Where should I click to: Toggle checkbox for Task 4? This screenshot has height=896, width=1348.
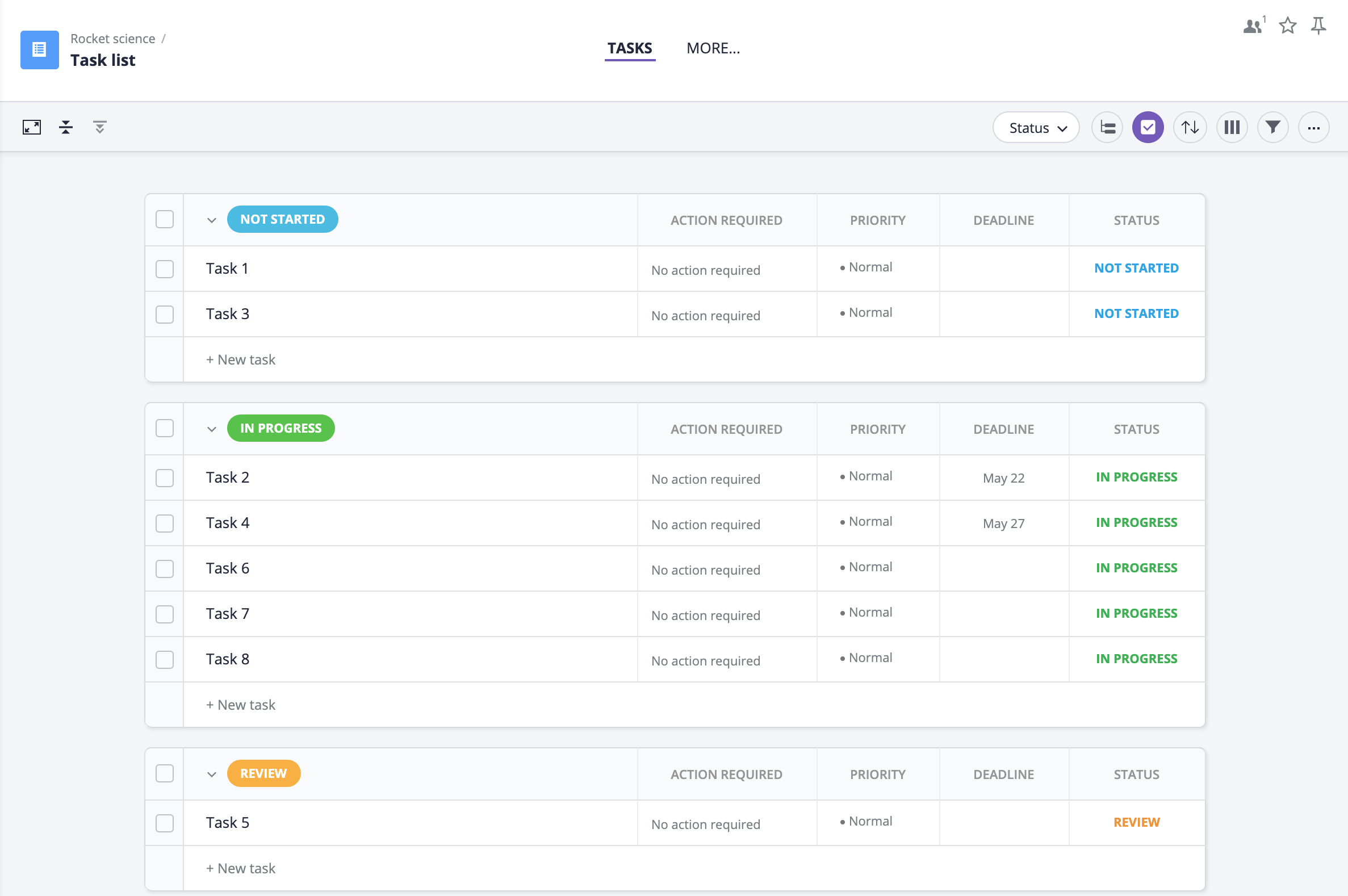pyautogui.click(x=164, y=521)
